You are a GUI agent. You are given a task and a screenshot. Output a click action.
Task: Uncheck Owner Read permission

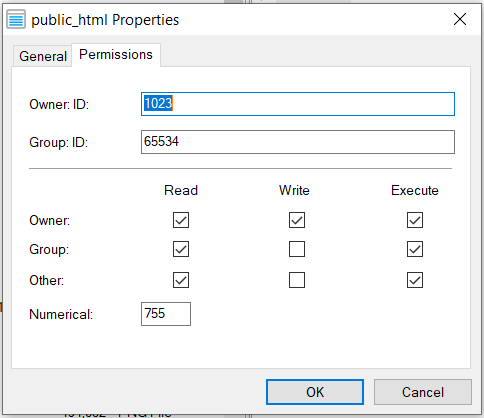[181, 220]
